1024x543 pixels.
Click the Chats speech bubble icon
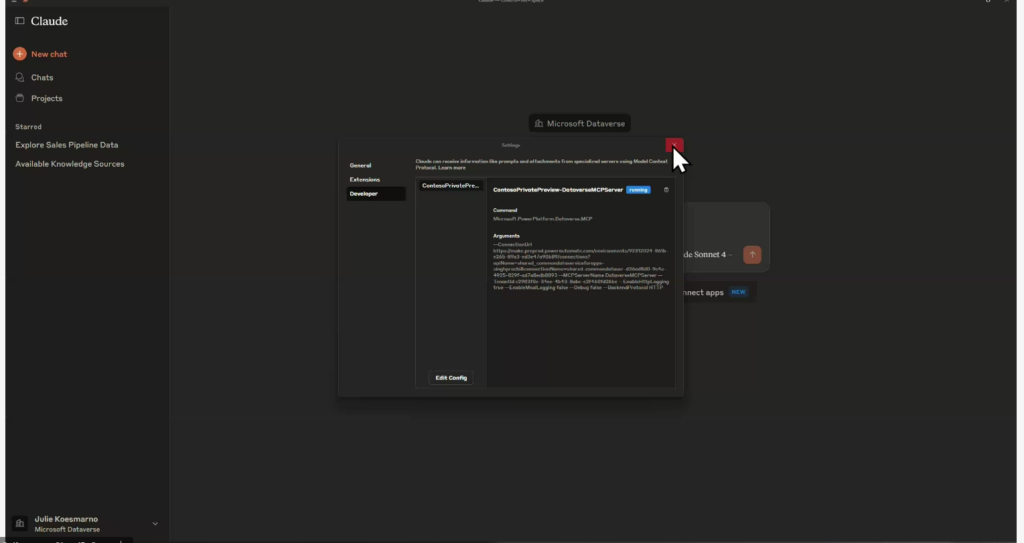pos(20,77)
